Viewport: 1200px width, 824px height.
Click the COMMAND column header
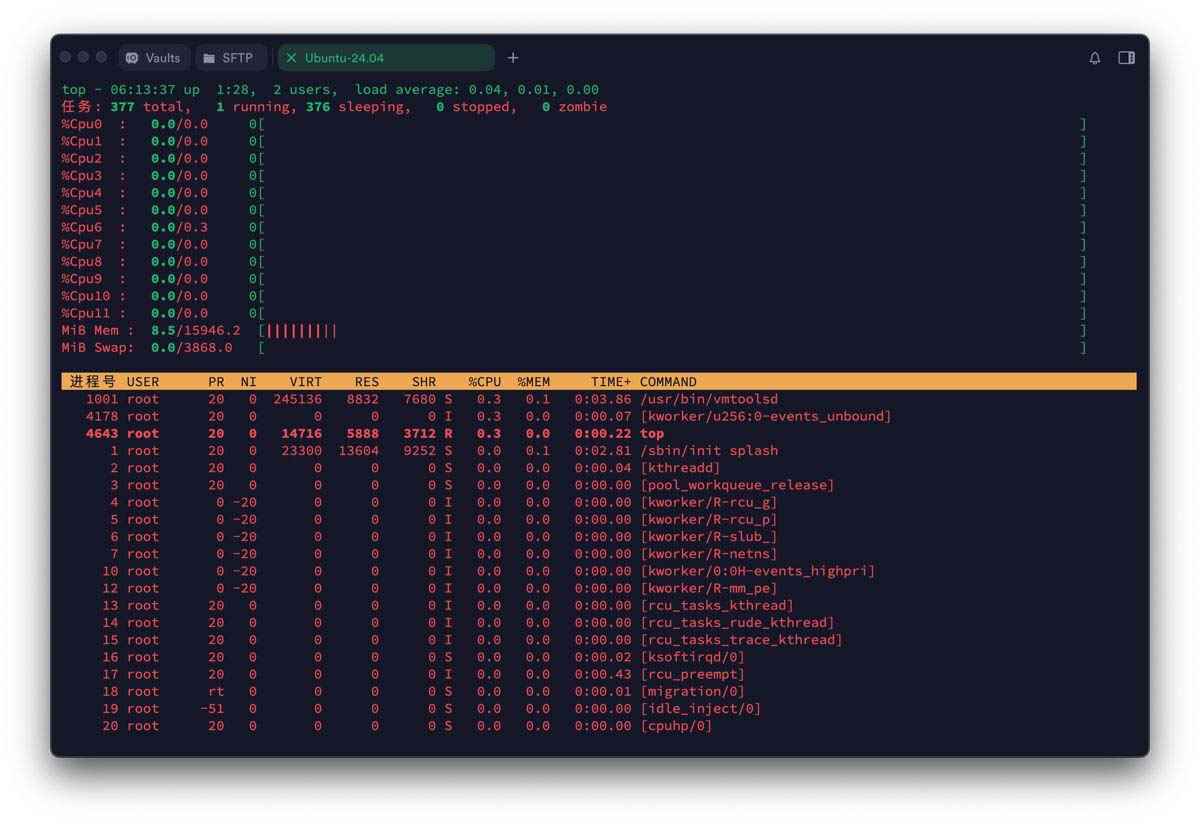669,381
